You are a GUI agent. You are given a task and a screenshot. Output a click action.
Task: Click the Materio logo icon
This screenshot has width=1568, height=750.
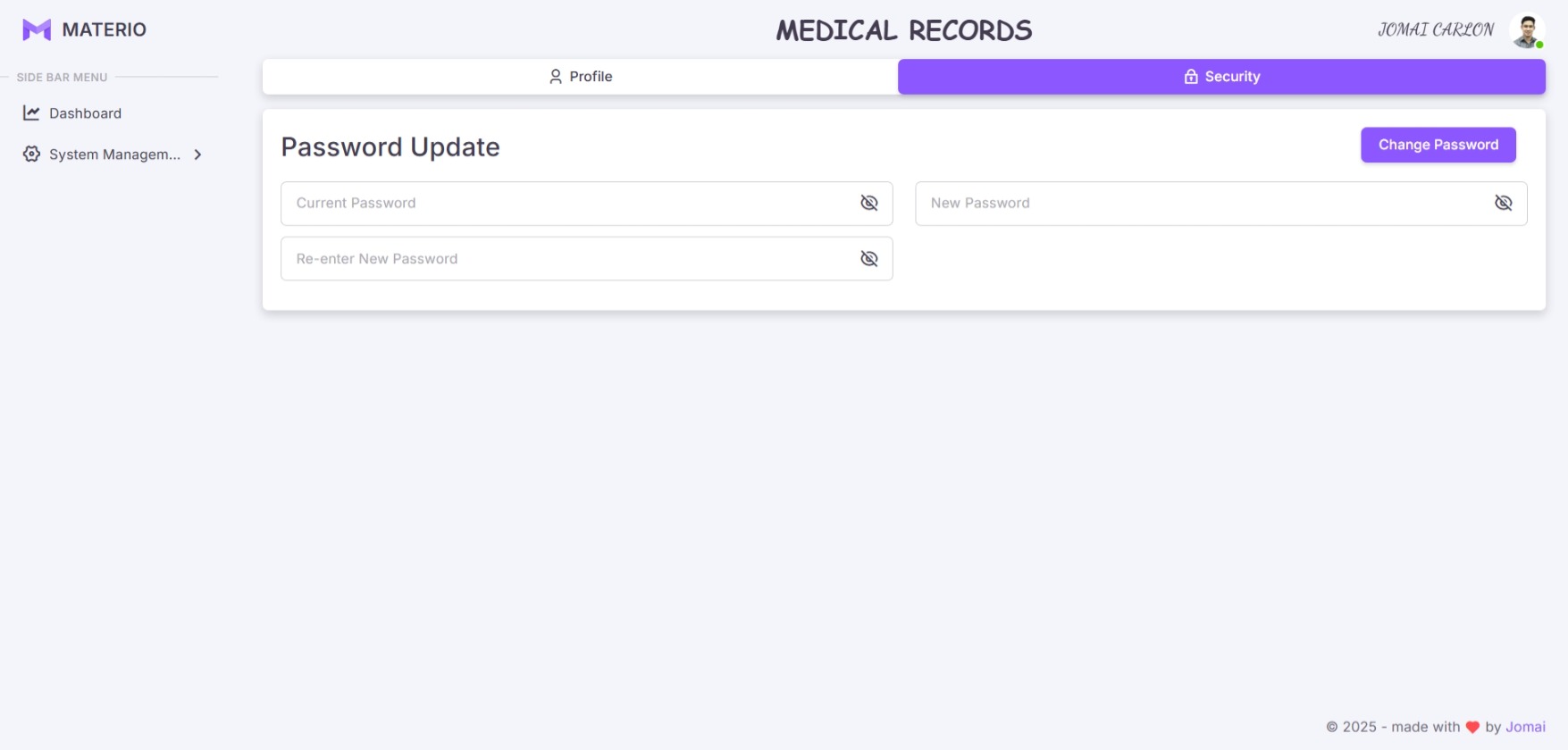(37, 29)
